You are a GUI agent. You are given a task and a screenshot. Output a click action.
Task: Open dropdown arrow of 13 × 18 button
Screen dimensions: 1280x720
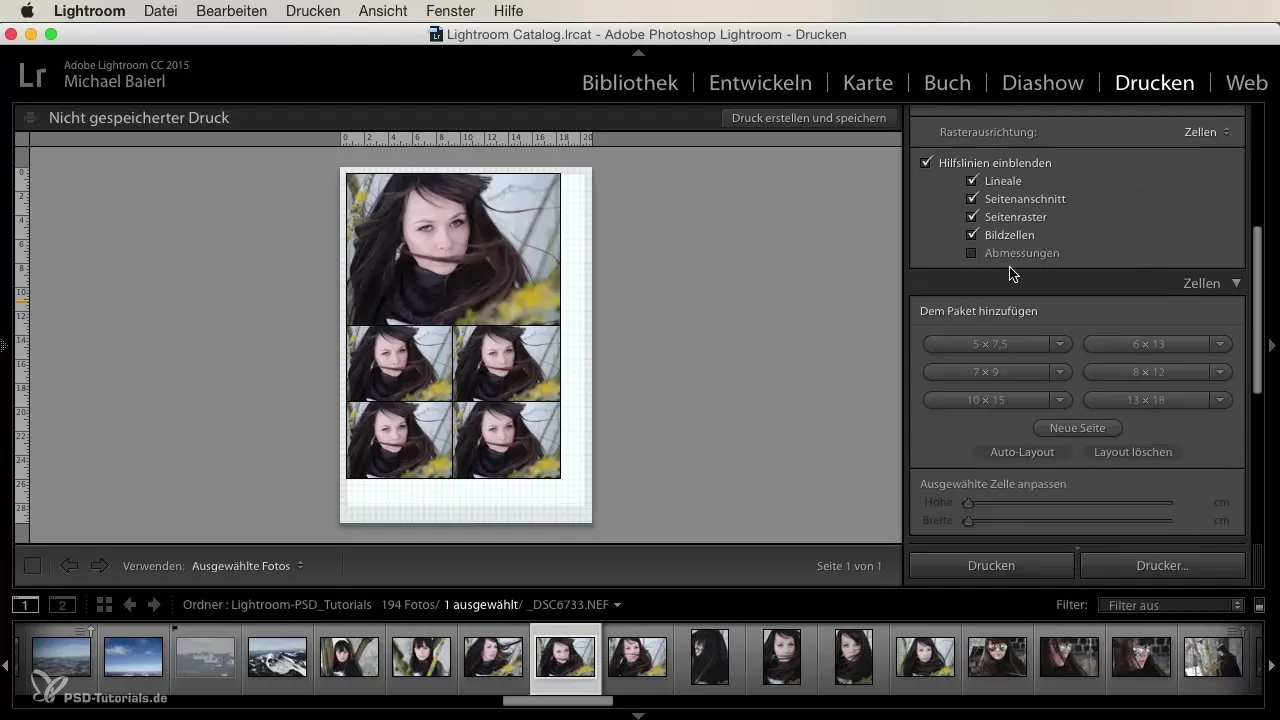[1219, 400]
